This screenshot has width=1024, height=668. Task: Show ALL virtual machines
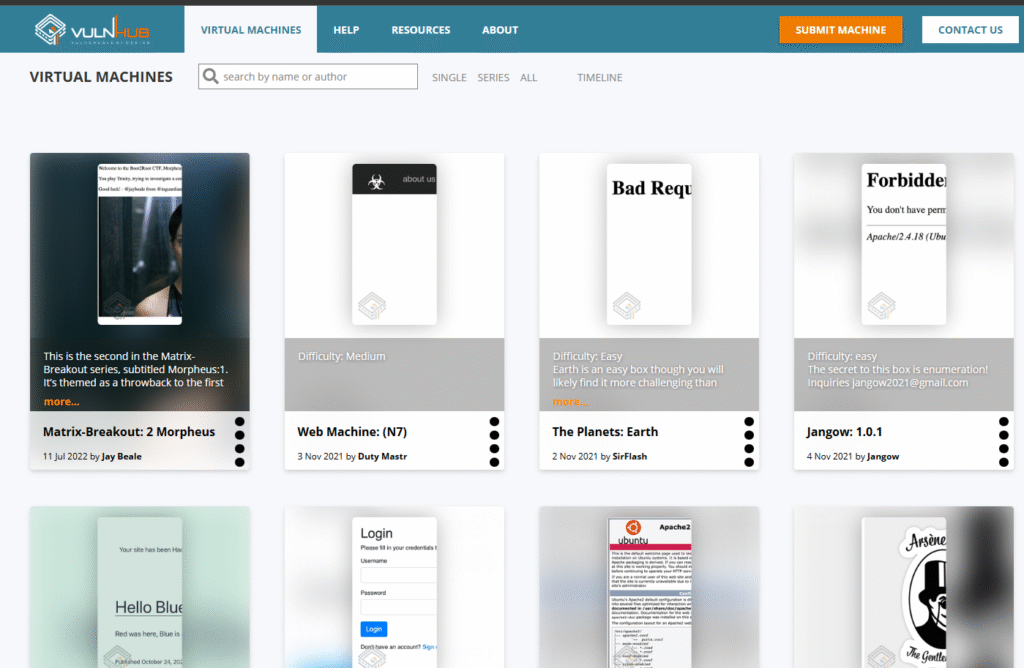click(x=528, y=78)
